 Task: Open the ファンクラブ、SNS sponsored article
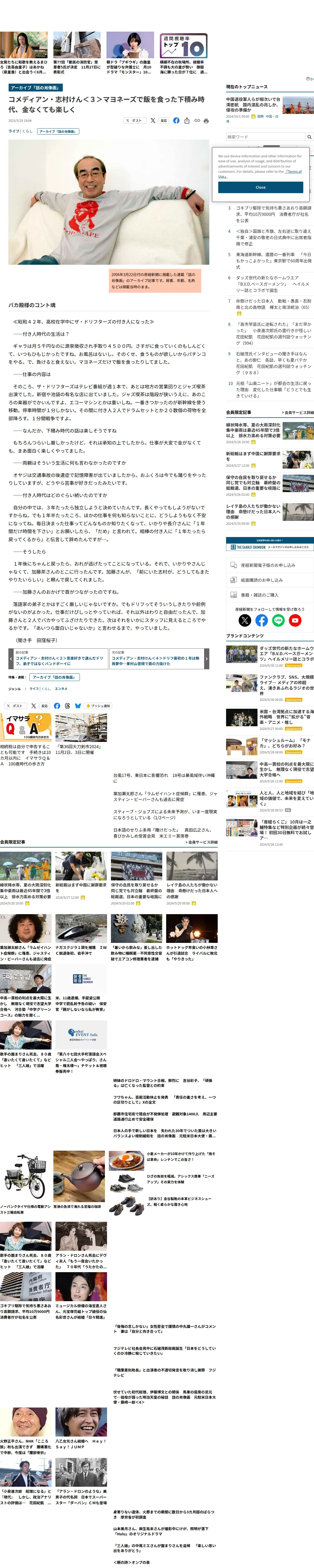286,685
